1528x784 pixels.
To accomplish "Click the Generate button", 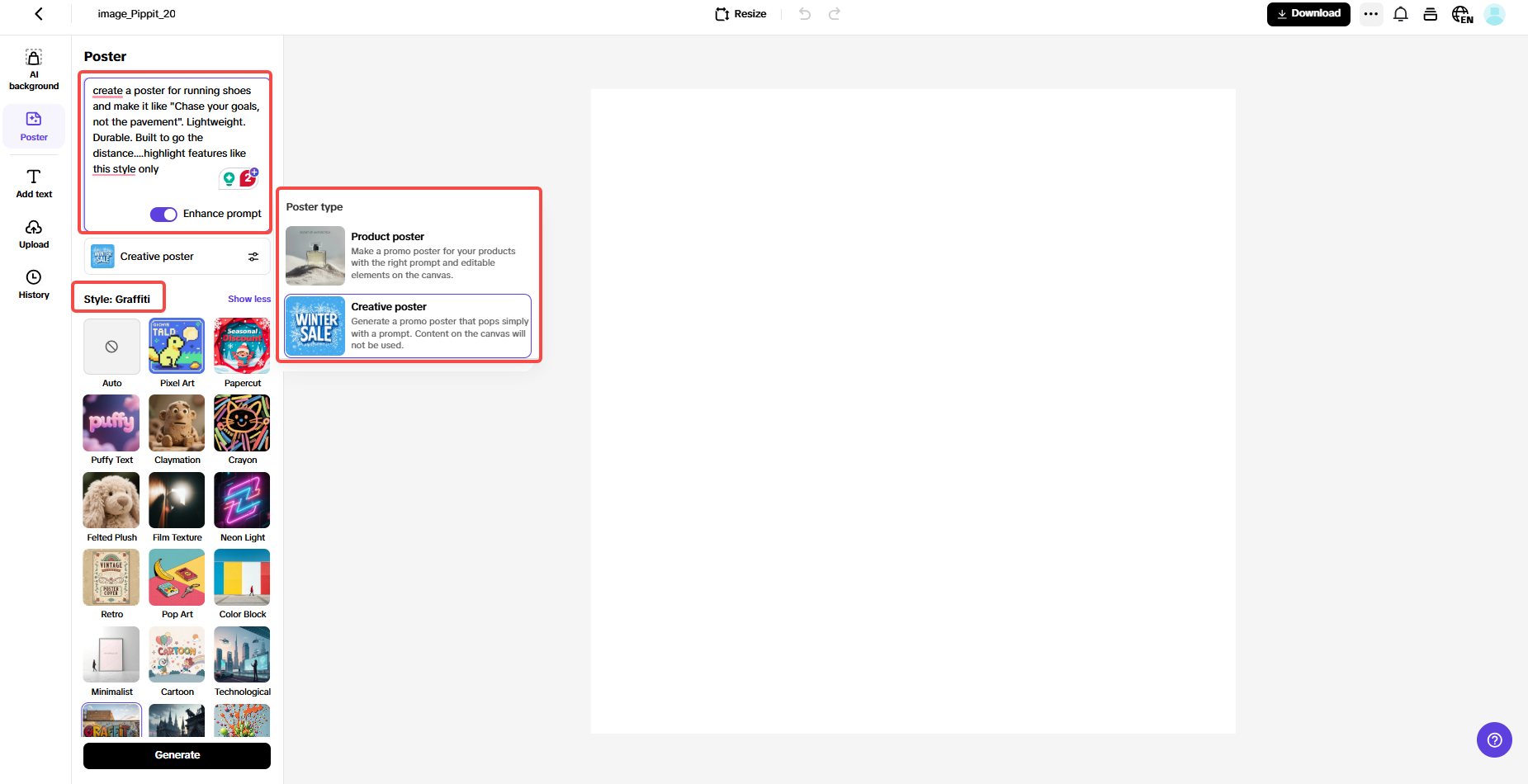I will tap(177, 755).
